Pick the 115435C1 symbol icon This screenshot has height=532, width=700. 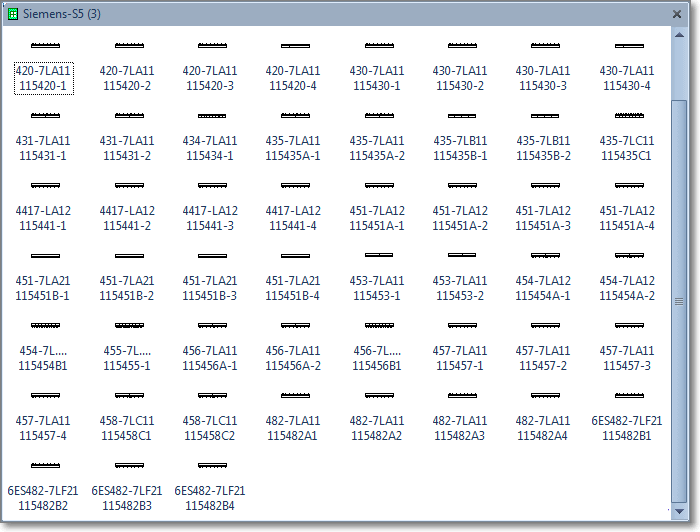(x=629, y=116)
